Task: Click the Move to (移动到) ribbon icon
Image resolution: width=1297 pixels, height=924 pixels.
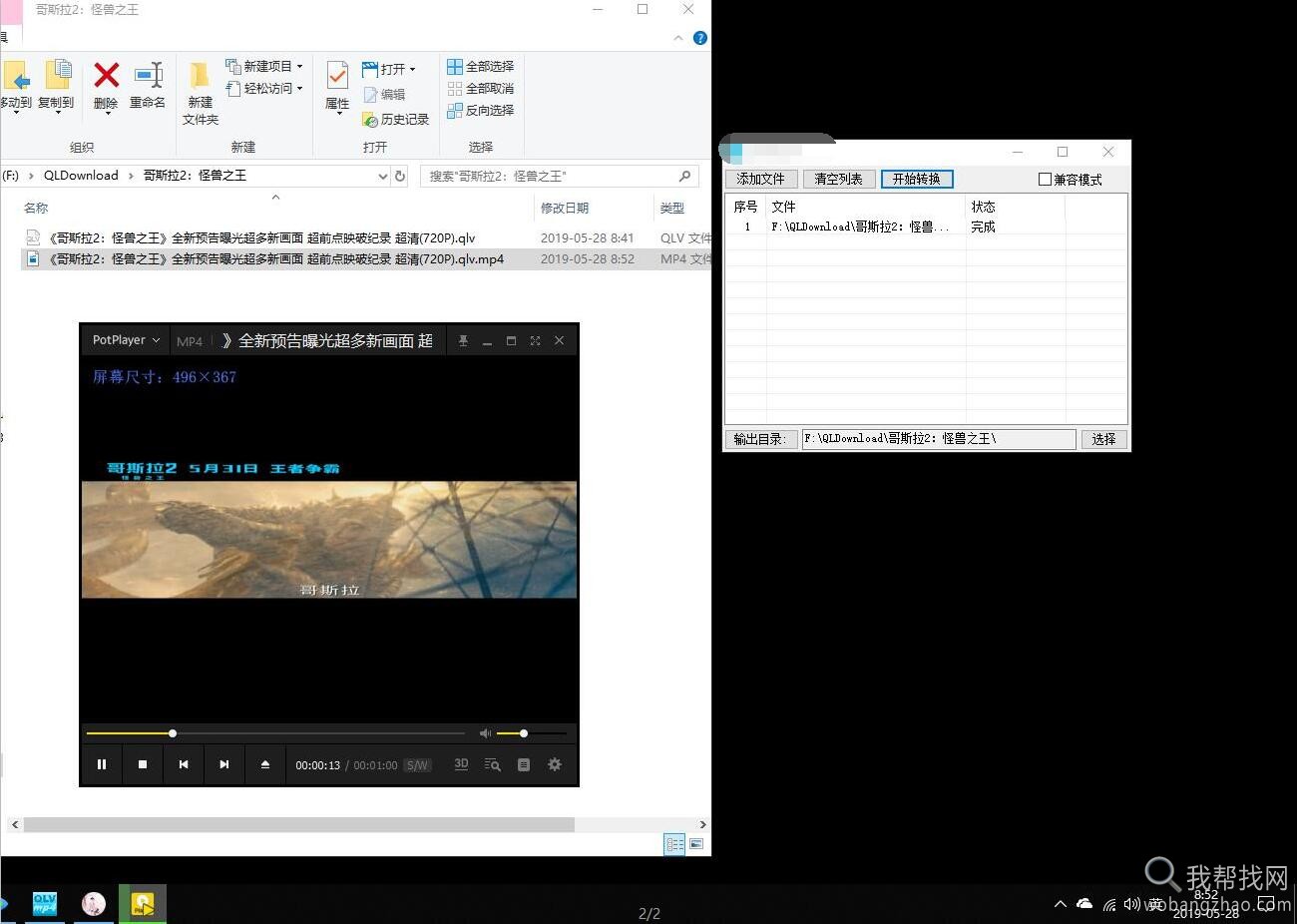Action: 16,85
